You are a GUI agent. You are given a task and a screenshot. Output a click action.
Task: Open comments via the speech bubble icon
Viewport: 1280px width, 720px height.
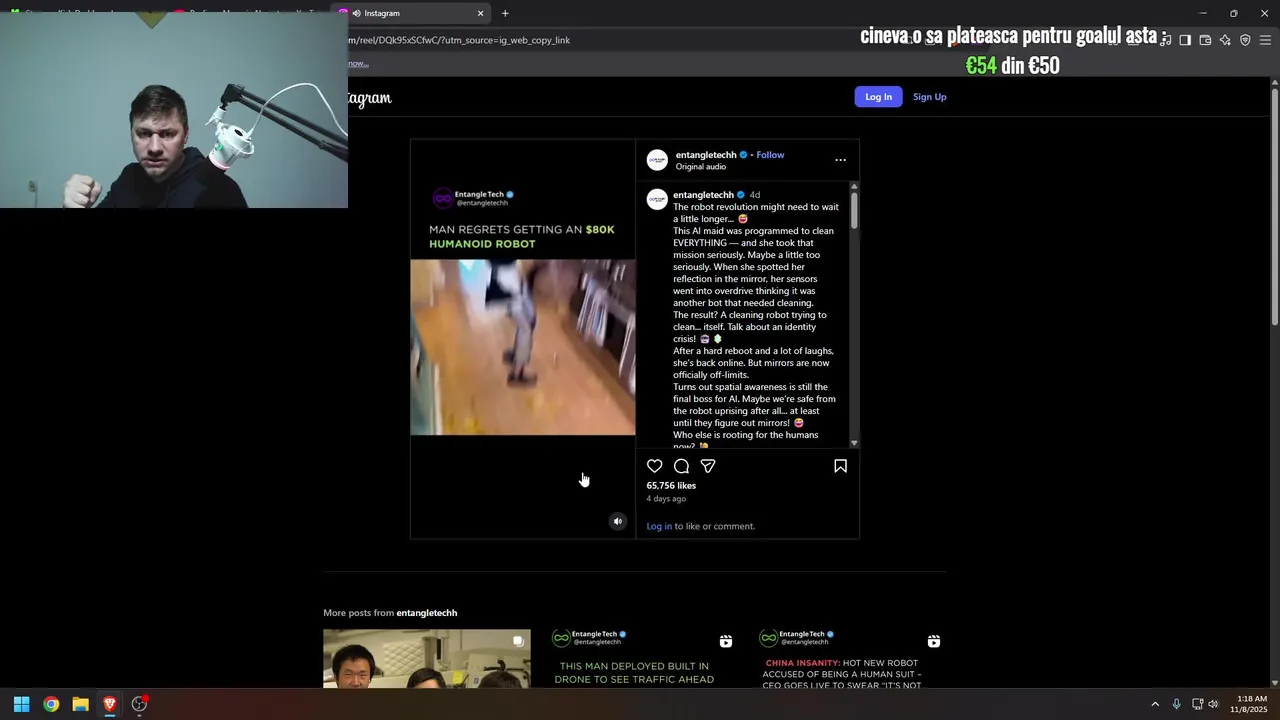681,466
